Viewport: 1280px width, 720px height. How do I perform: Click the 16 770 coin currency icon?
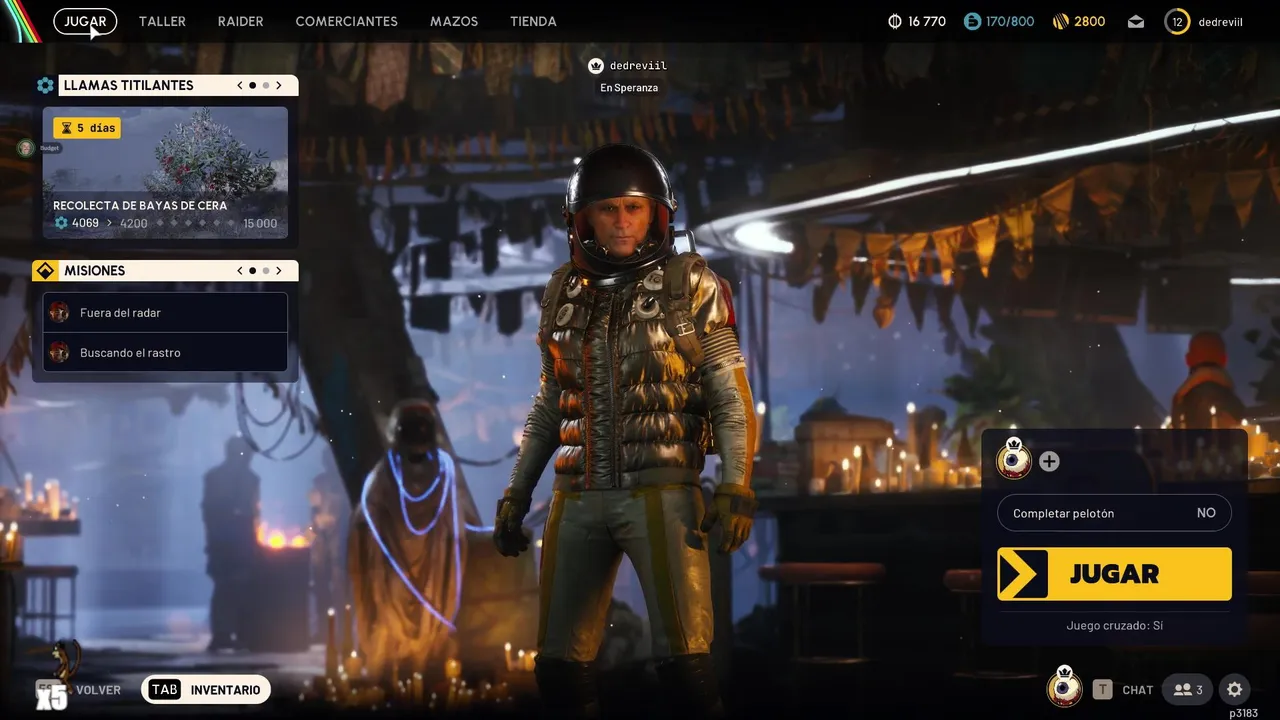click(x=895, y=21)
